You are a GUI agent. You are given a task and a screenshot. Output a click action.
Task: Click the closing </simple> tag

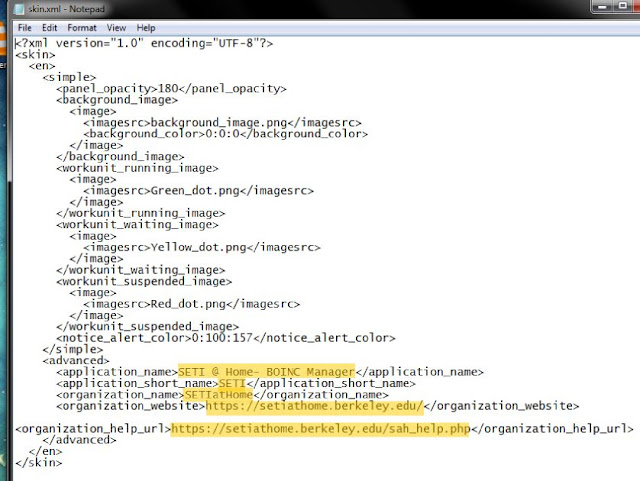tap(72, 350)
